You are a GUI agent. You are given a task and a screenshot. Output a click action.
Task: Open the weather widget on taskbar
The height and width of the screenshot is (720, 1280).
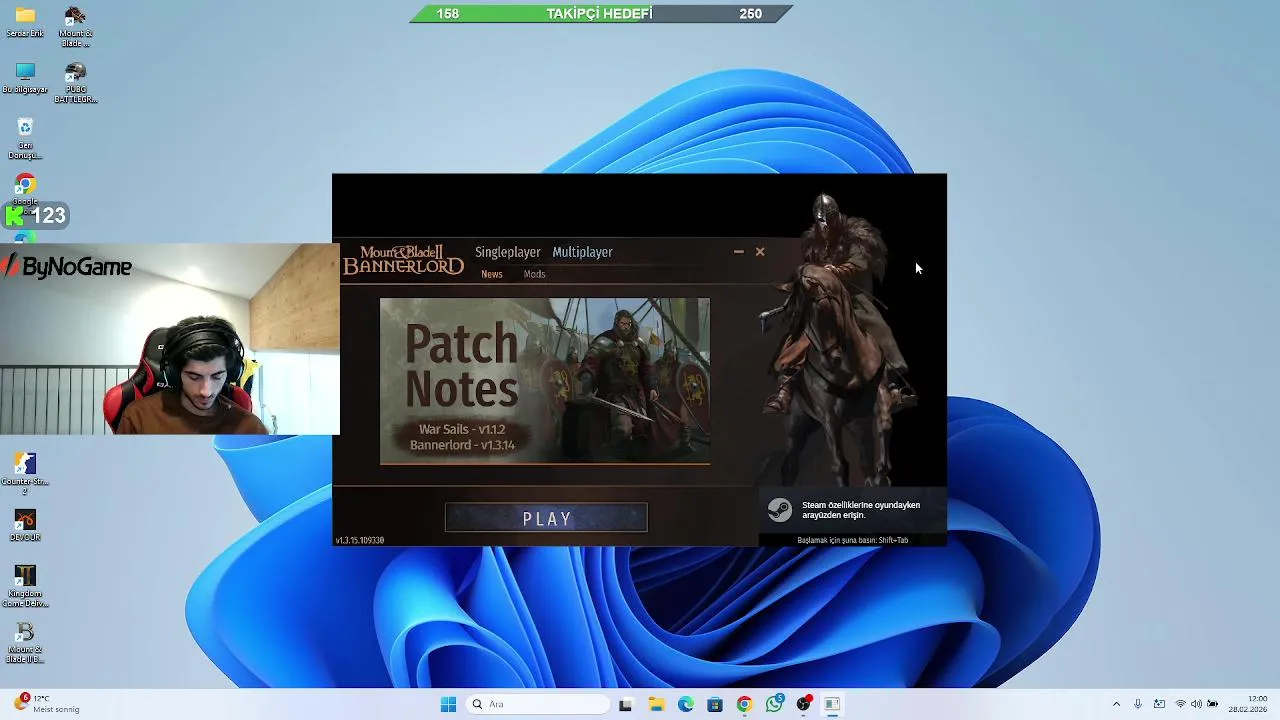pyautogui.click(x=44, y=704)
